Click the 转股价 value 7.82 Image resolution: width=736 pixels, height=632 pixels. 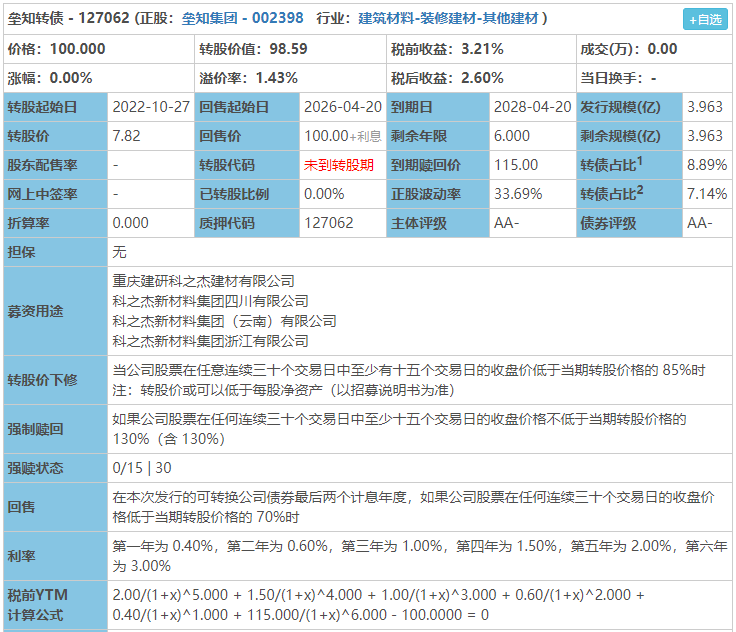pyautogui.click(x=126, y=136)
